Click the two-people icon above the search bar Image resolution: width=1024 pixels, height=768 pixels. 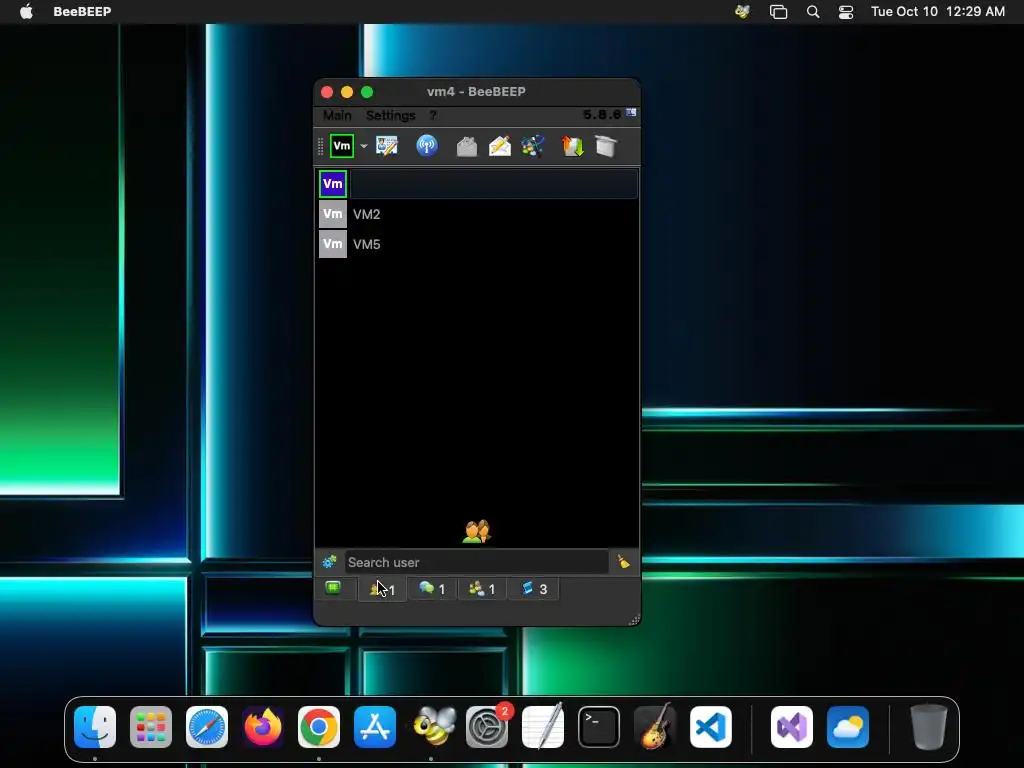point(477,532)
